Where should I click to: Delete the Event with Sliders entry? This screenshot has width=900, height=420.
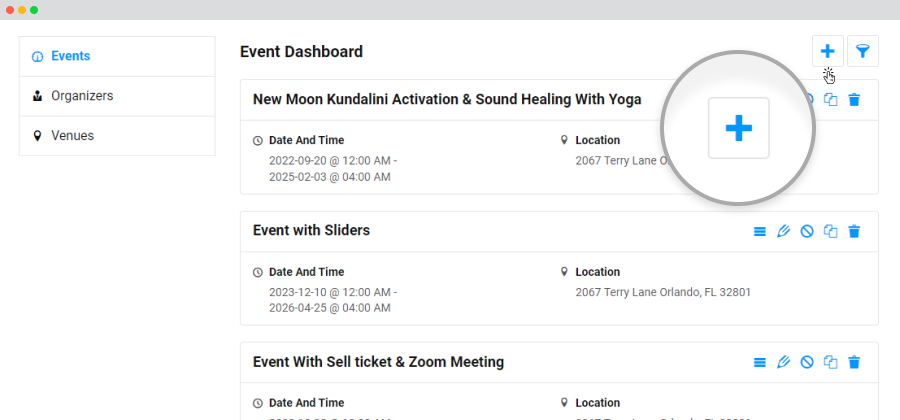[854, 231]
